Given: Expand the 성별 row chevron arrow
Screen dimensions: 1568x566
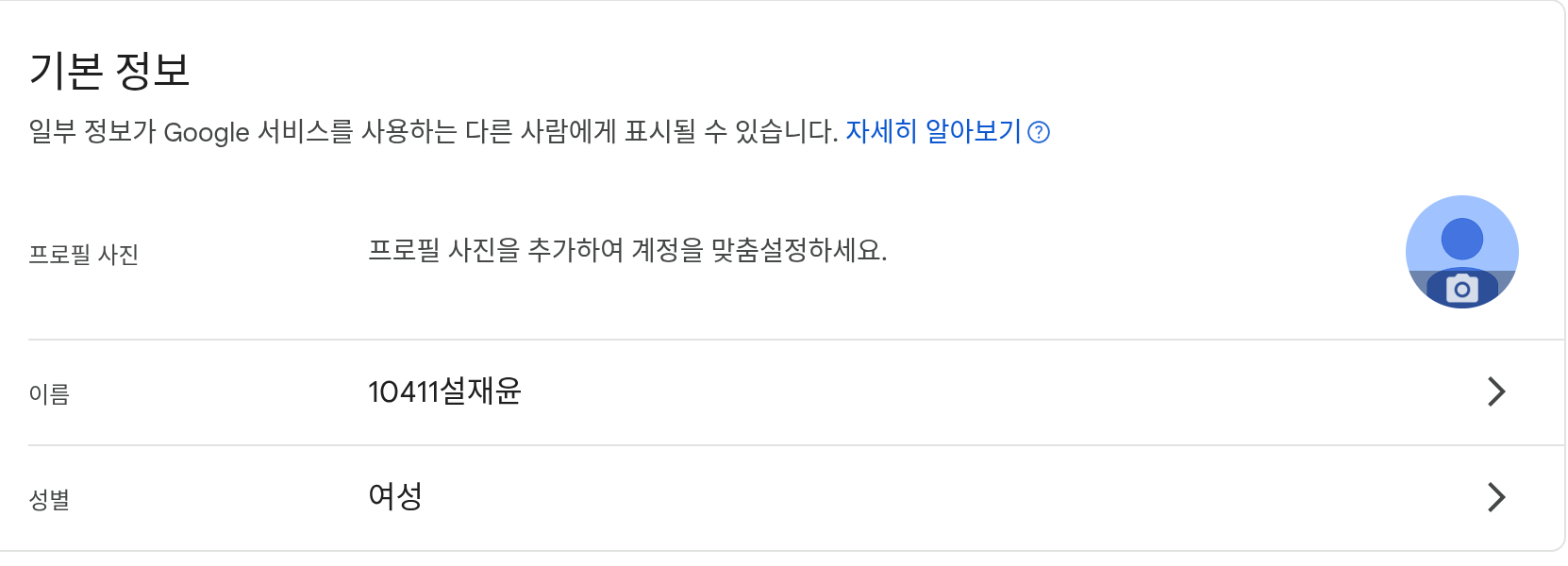Looking at the screenshot, I should pos(1495,497).
